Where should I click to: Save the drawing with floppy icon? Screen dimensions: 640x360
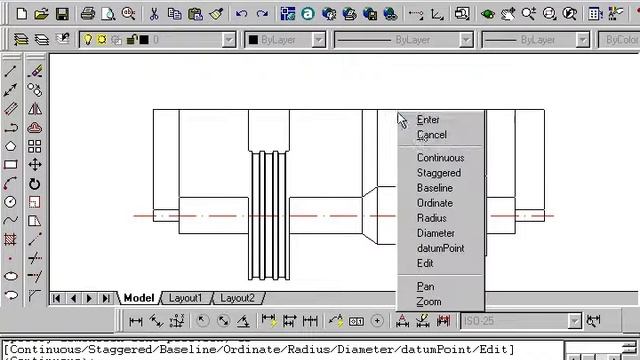[62, 14]
